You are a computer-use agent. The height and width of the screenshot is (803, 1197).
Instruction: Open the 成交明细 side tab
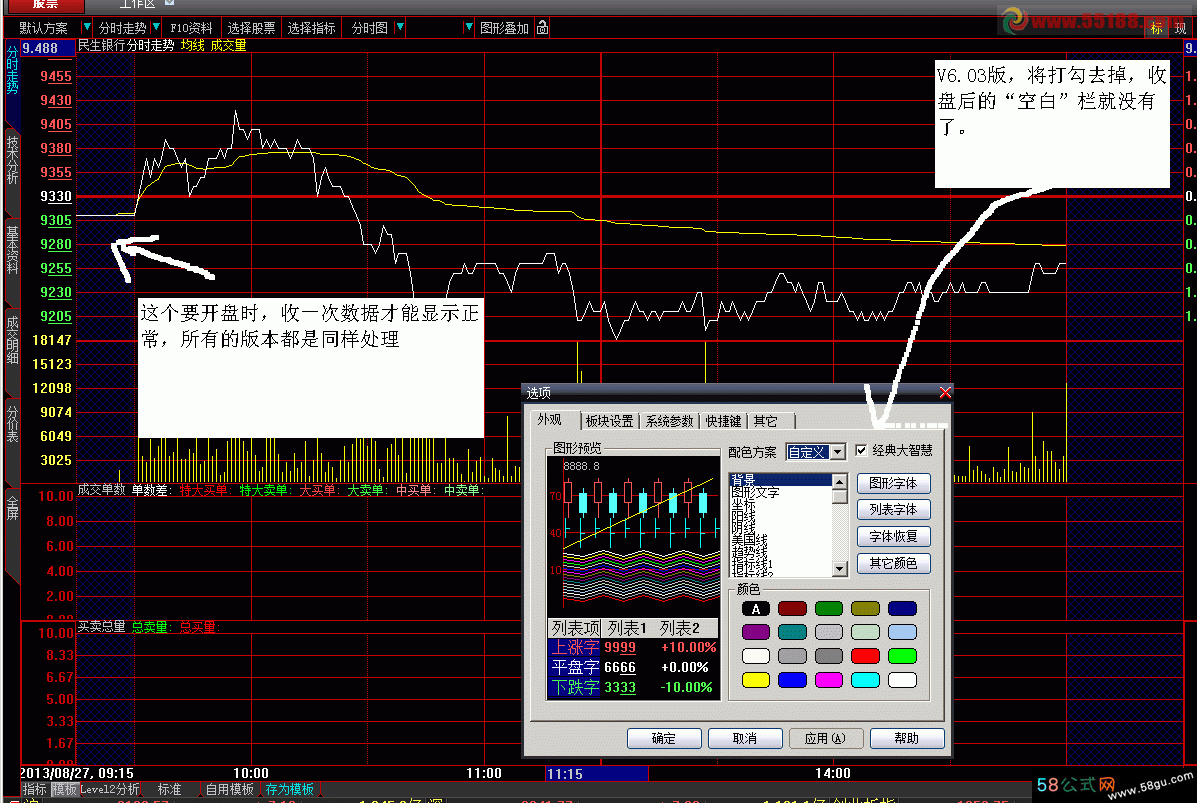click(x=12, y=340)
